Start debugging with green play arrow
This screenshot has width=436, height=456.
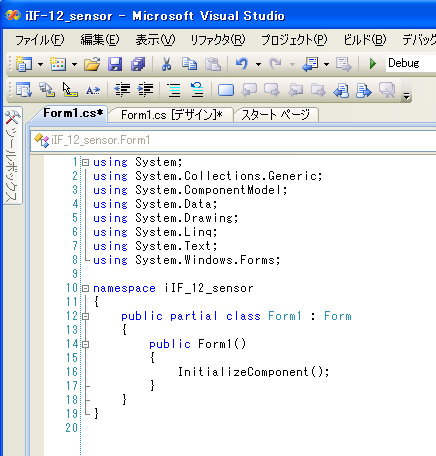click(373, 63)
